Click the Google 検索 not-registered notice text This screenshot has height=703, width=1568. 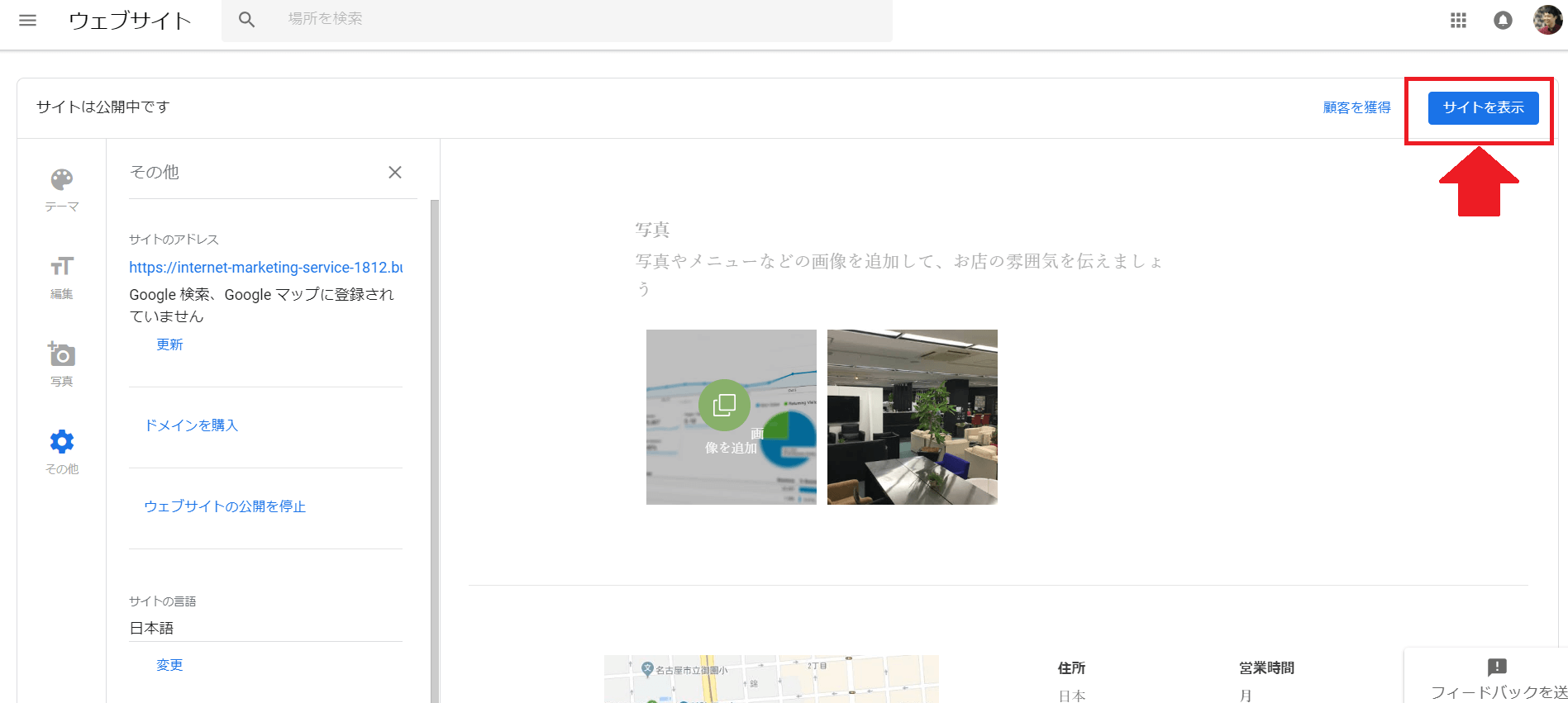click(x=261, y=306)
